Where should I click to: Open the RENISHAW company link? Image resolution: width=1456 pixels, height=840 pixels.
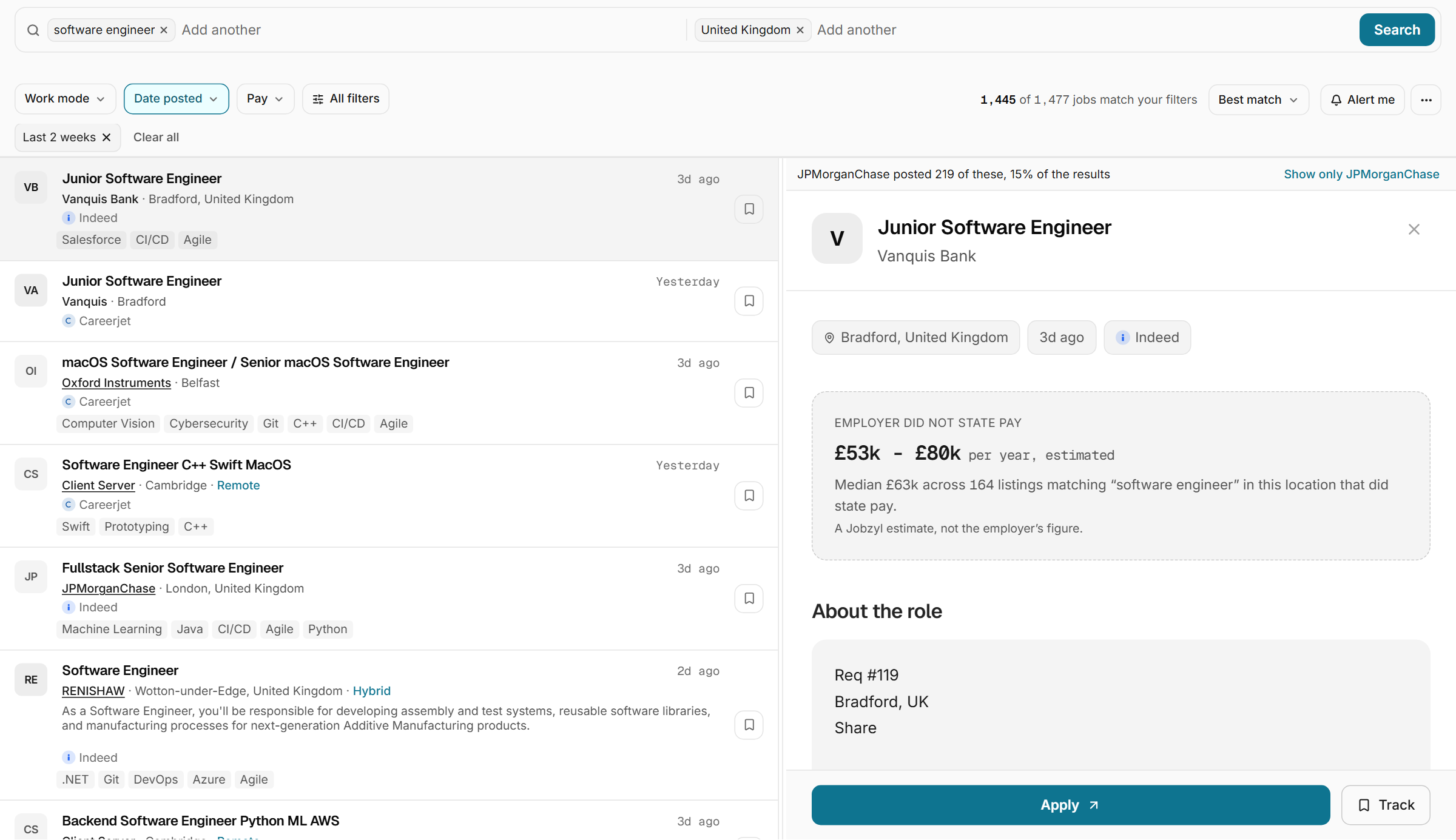coord(93,691)
